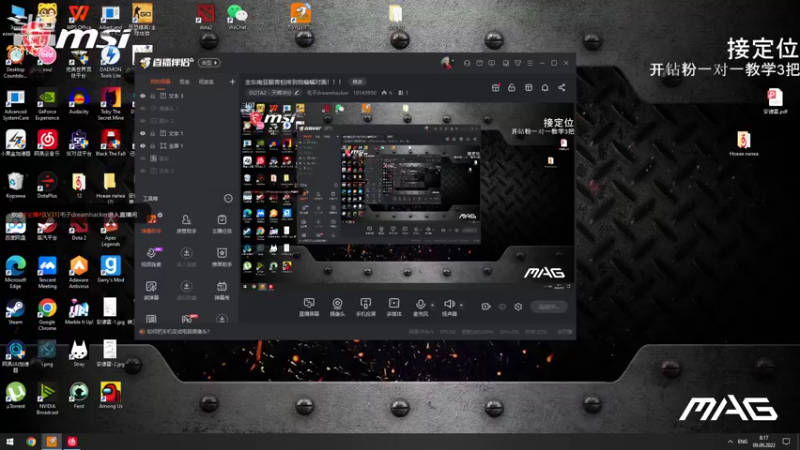Open the 主播任务 streamer tasks tool

221,223
